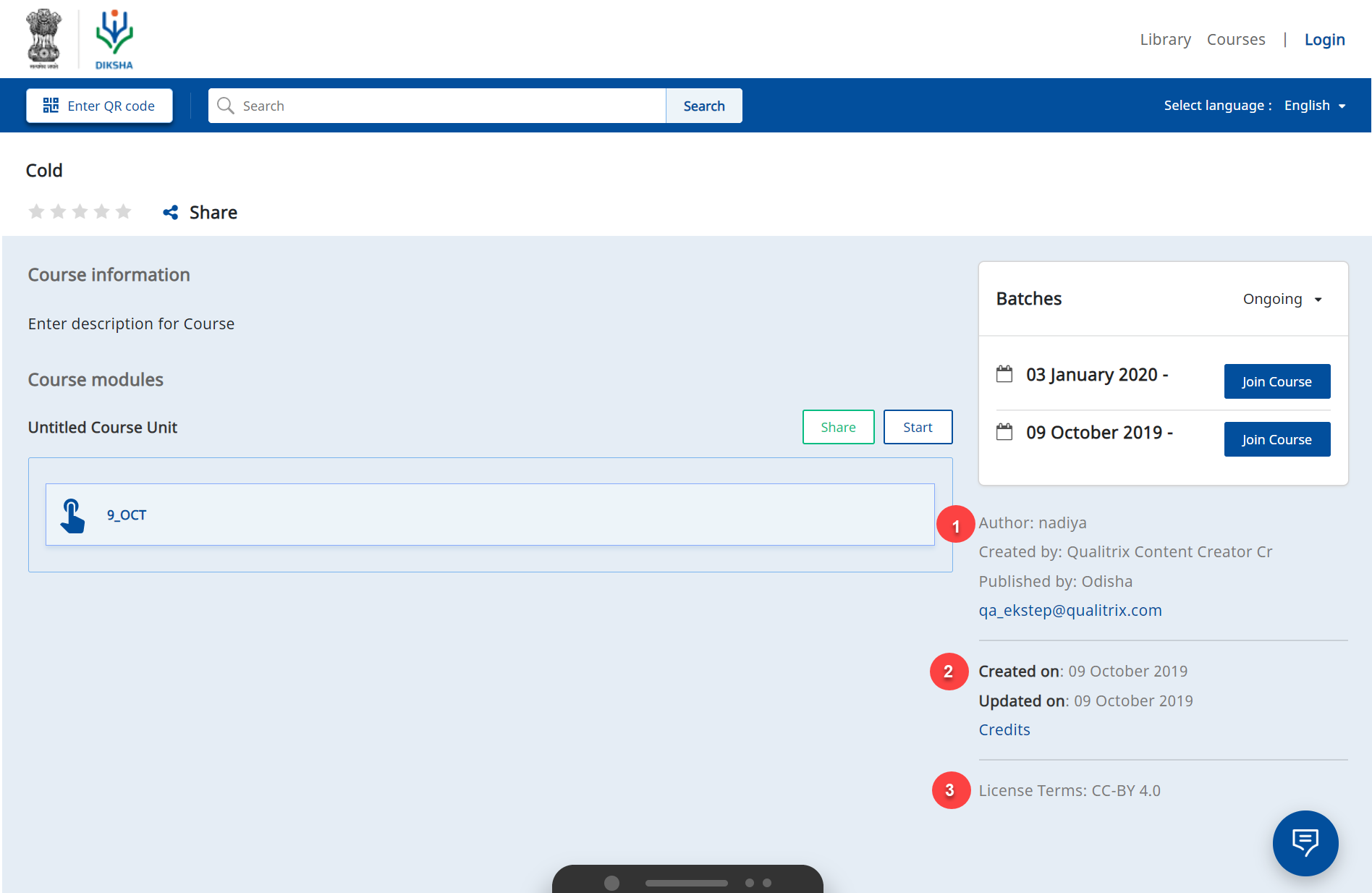
Task: Click the share icon under the Cold title
Action: (171, 212)
